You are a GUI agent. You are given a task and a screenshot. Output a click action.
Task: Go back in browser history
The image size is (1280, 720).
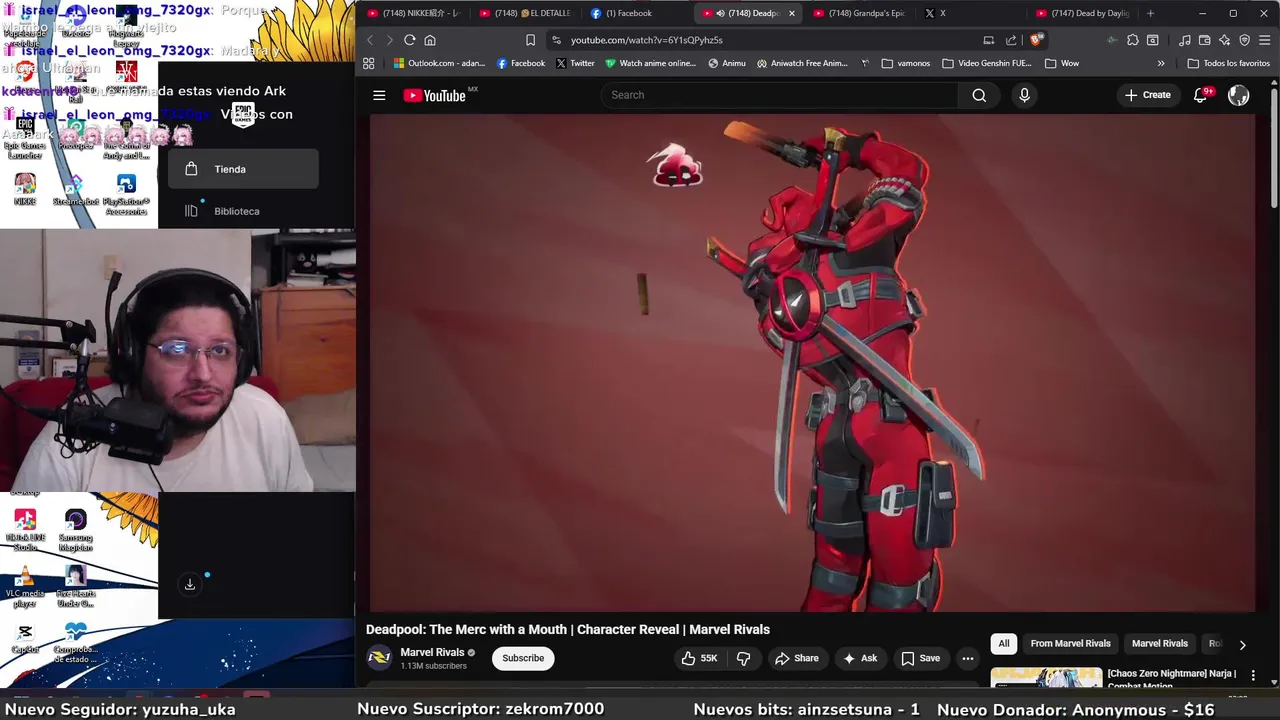370,40
